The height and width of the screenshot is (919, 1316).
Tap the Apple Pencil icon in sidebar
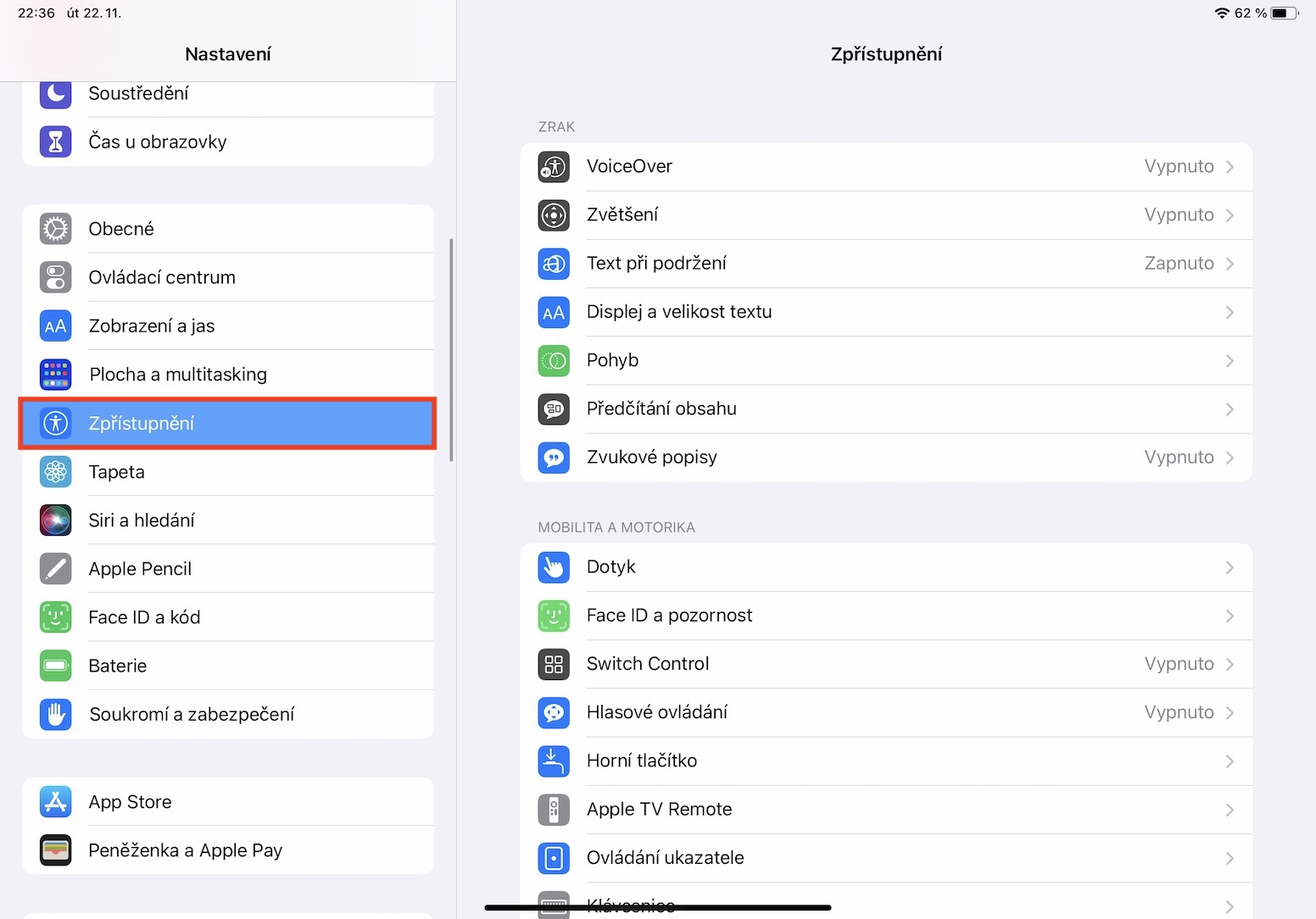56,569
